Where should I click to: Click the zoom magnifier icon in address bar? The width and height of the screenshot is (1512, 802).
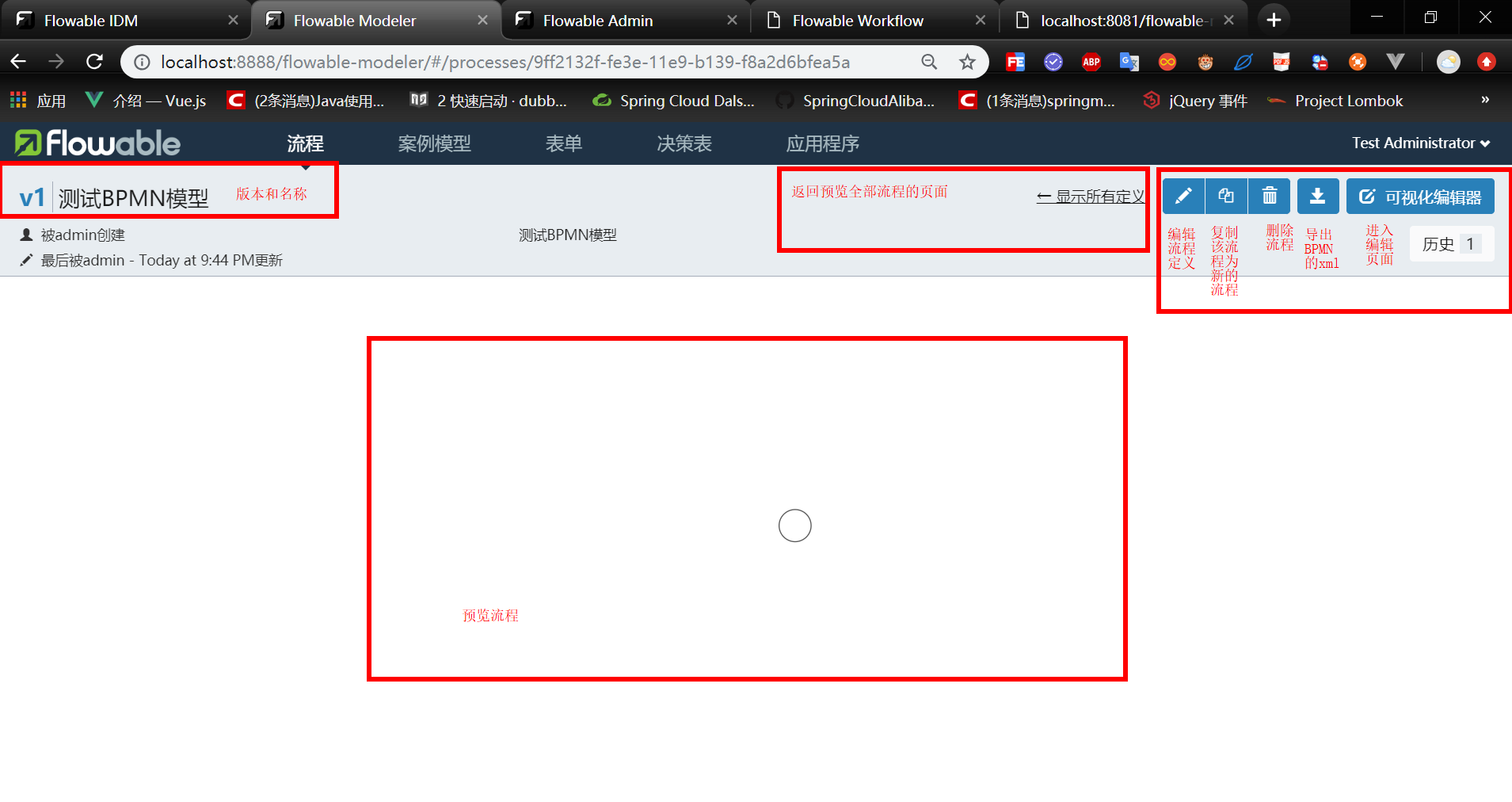click(x=929, y=62)
